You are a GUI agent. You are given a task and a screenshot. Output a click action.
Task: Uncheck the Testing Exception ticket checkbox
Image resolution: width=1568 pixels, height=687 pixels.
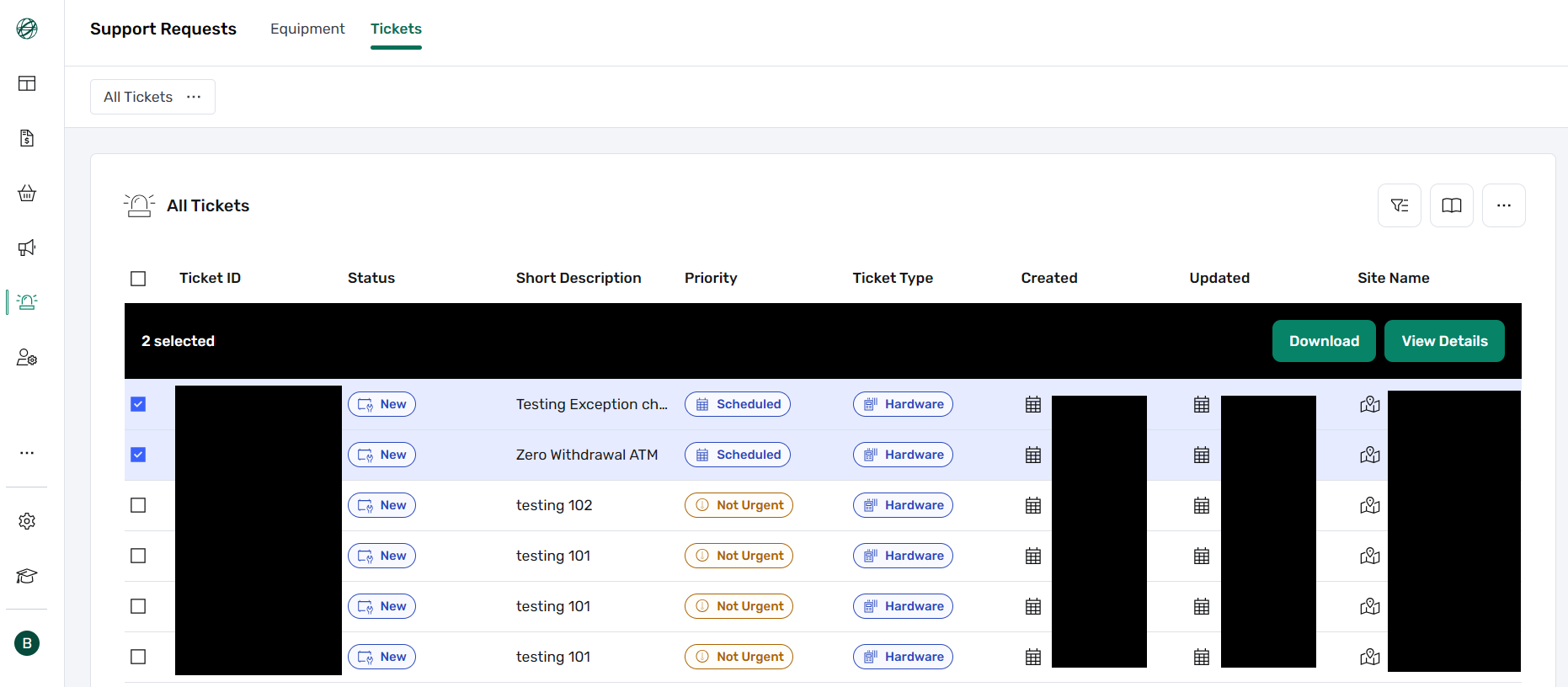click(138, 404)
